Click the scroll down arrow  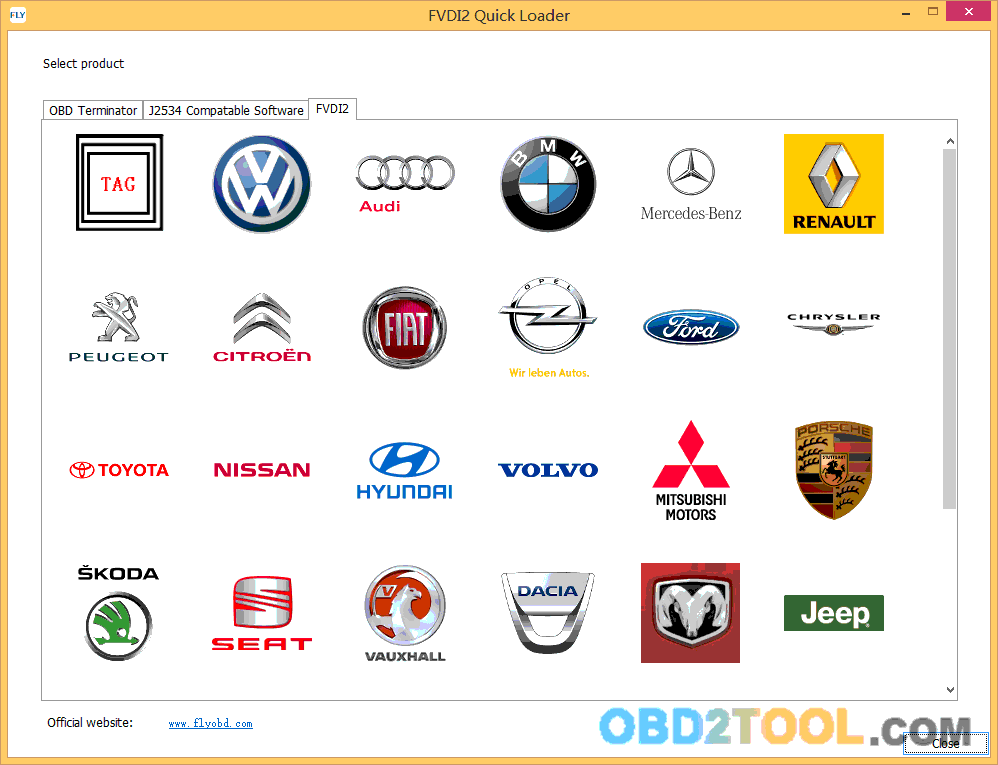(950, 689)
